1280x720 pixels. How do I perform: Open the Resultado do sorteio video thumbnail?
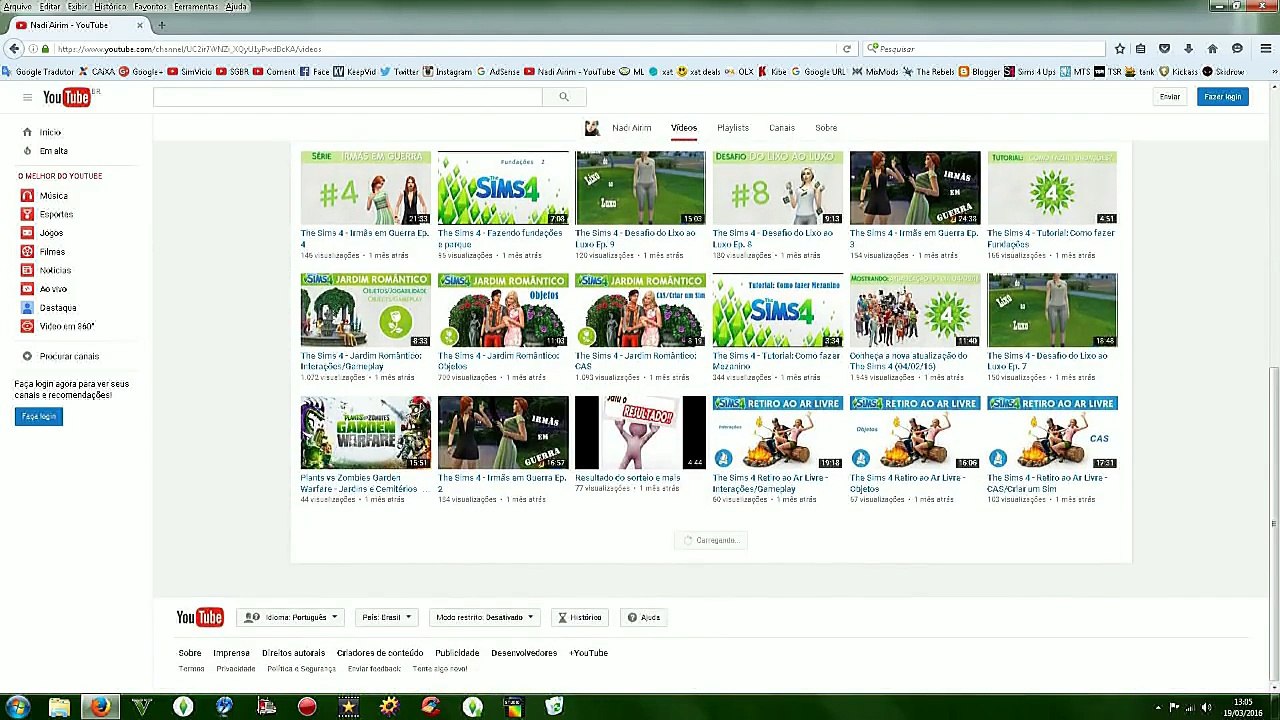pos(640,433)
